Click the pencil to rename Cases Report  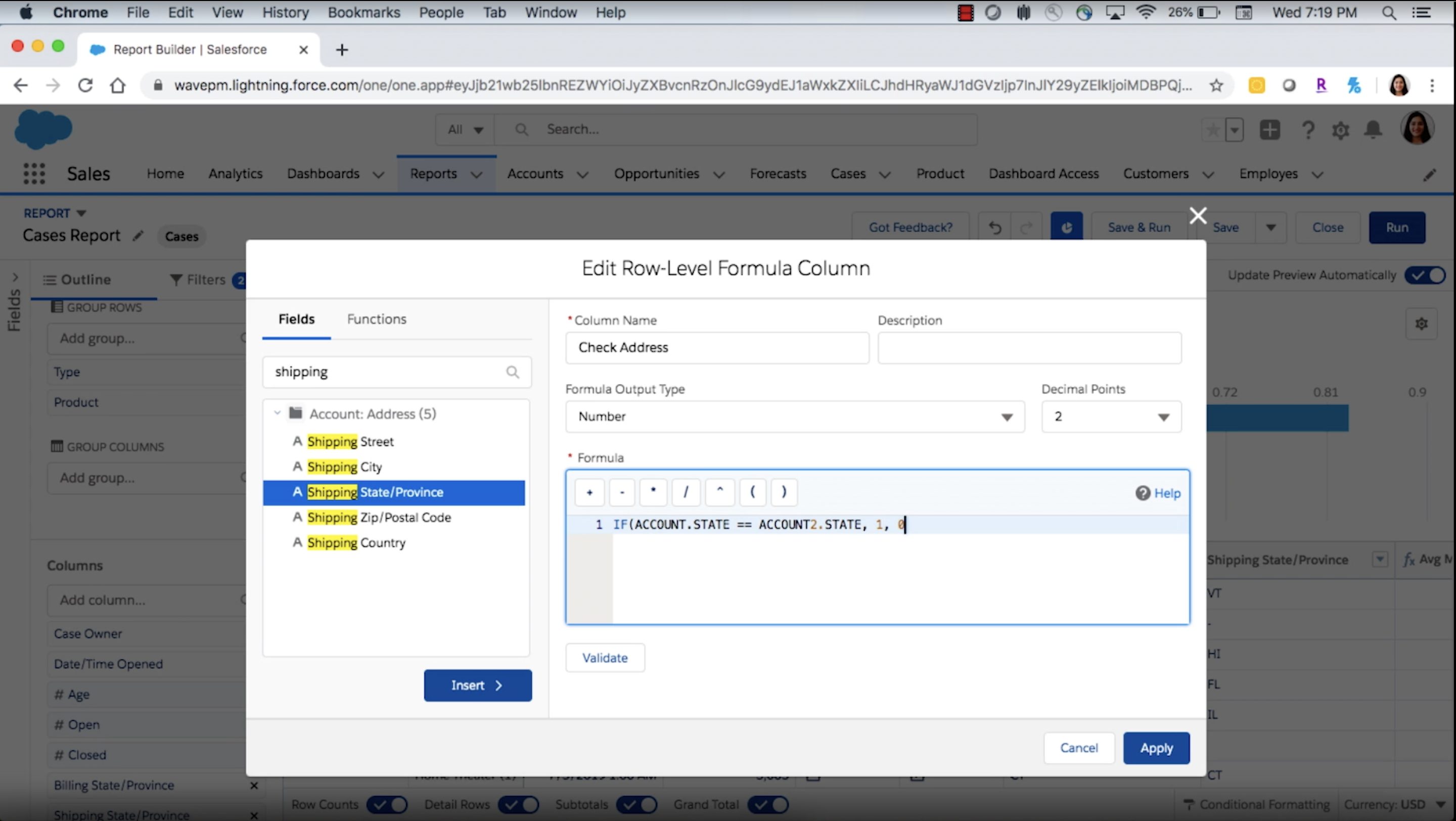tap(139, 236)
